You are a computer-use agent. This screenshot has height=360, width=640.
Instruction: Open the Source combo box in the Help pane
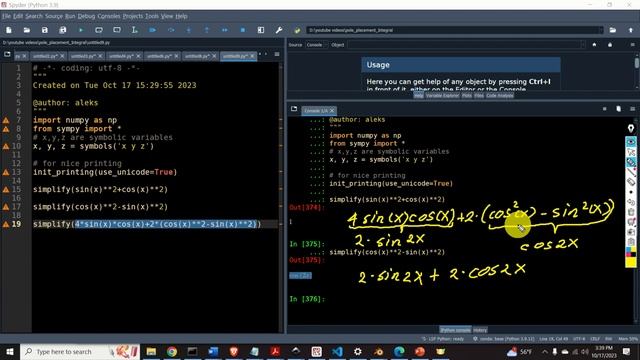click(317, 45)
